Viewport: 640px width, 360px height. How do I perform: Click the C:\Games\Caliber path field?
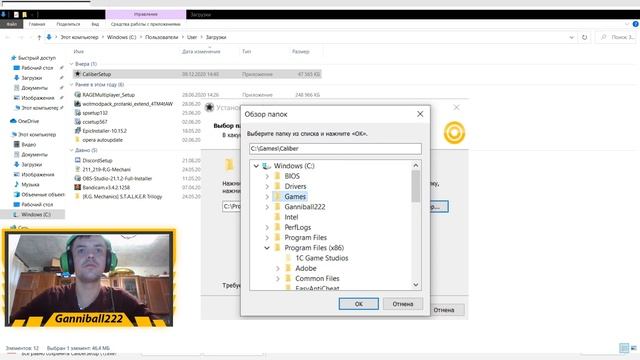click(336, 149)
